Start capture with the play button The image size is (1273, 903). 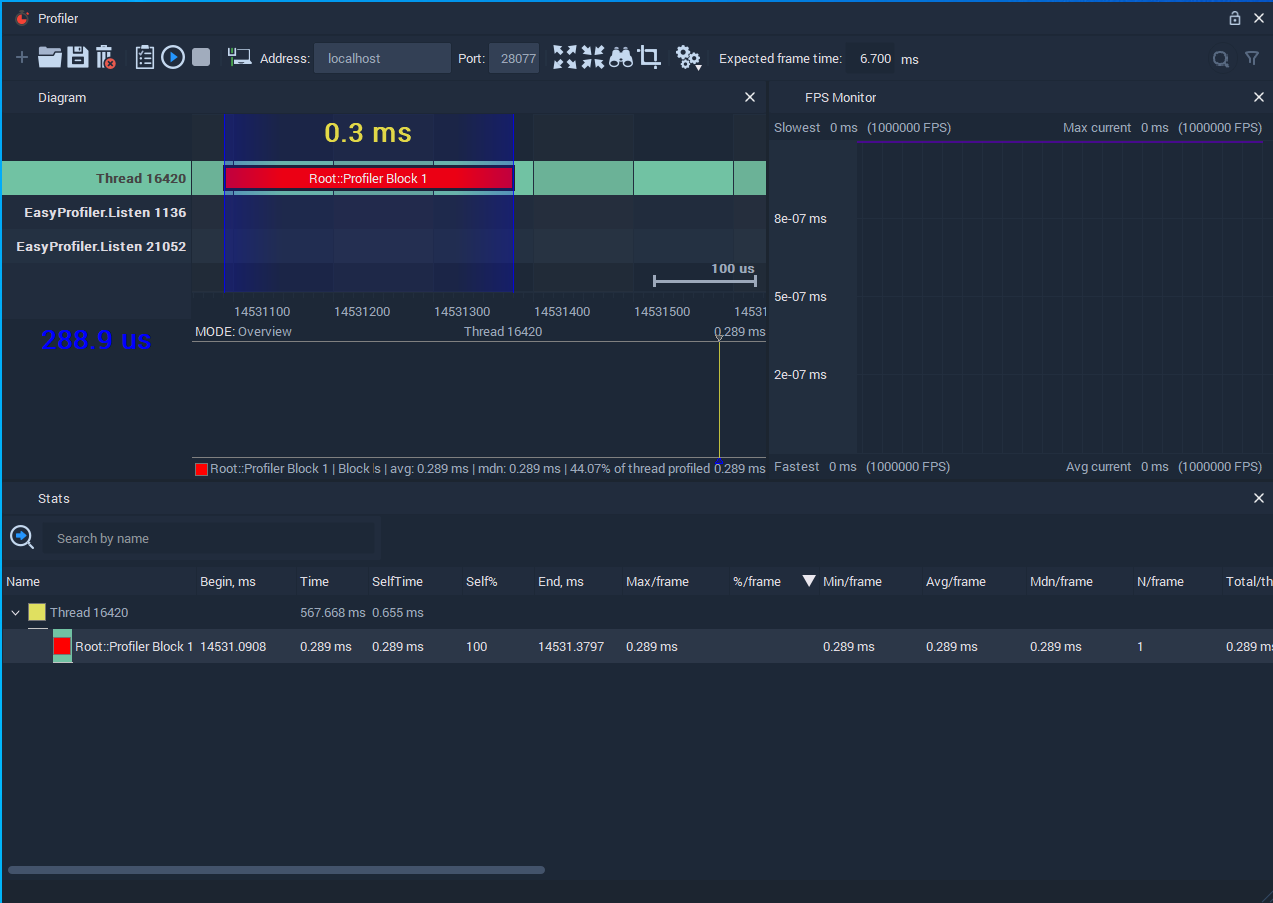173,58
